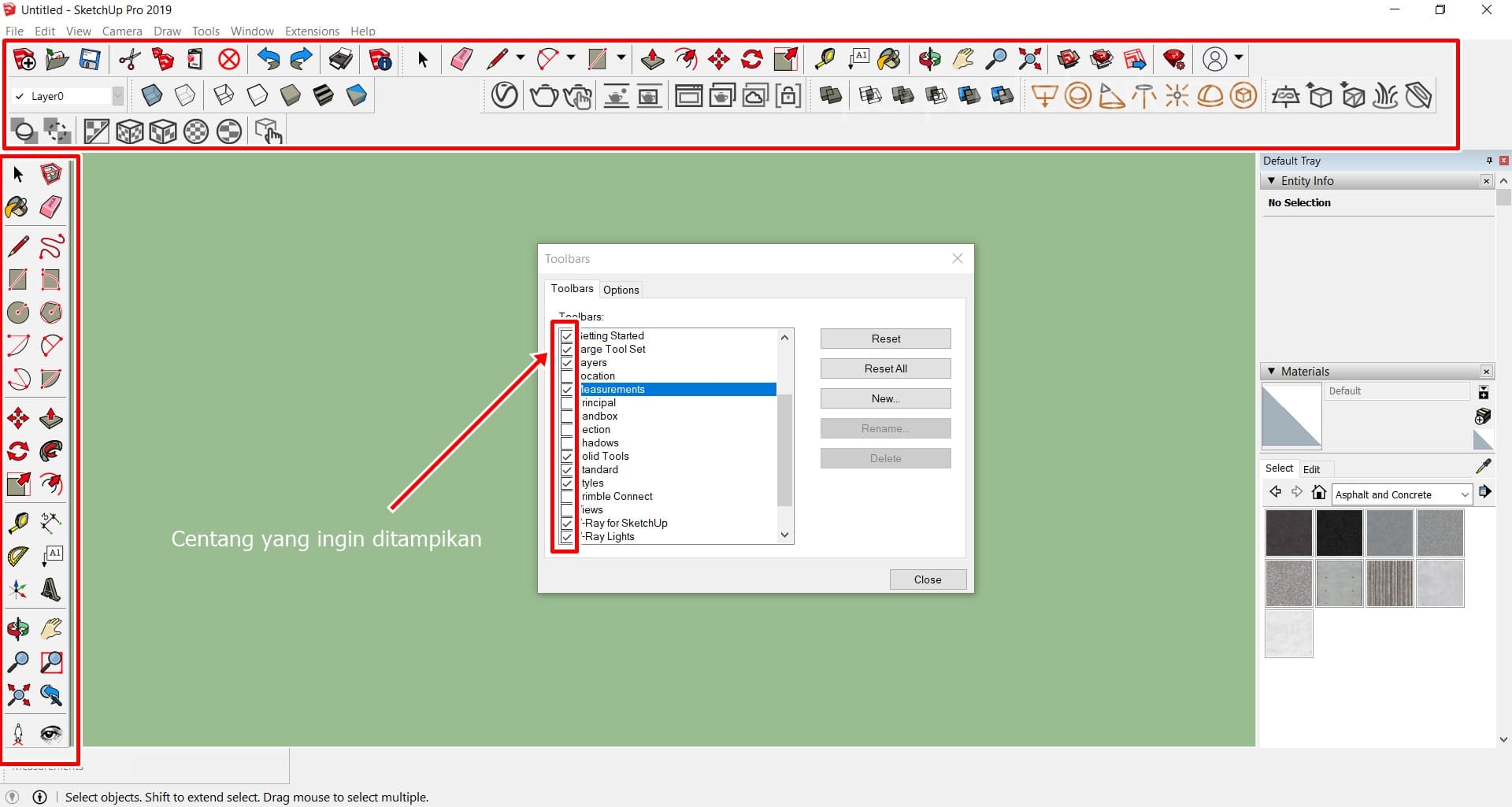The width and height of the screenshot is (1512, 807).
Task: Select the Rotate tool in top toolbar
Action: click(752, 59)
